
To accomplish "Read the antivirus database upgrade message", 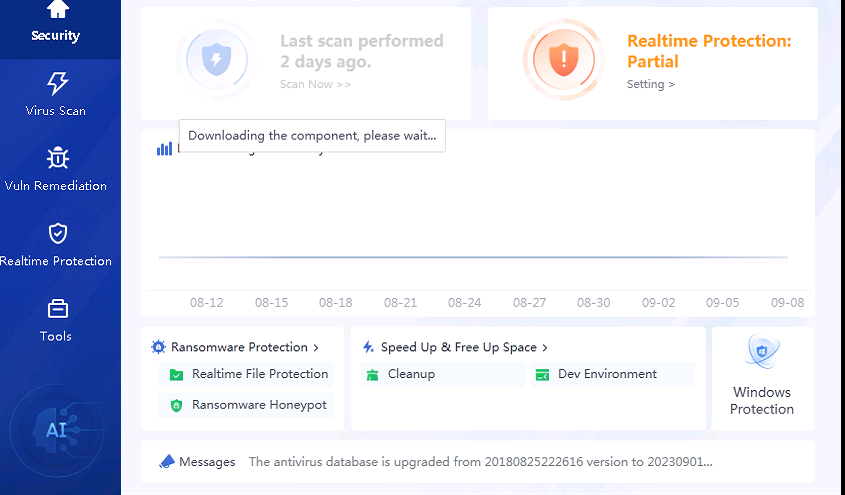I will [x=480, y=462].
